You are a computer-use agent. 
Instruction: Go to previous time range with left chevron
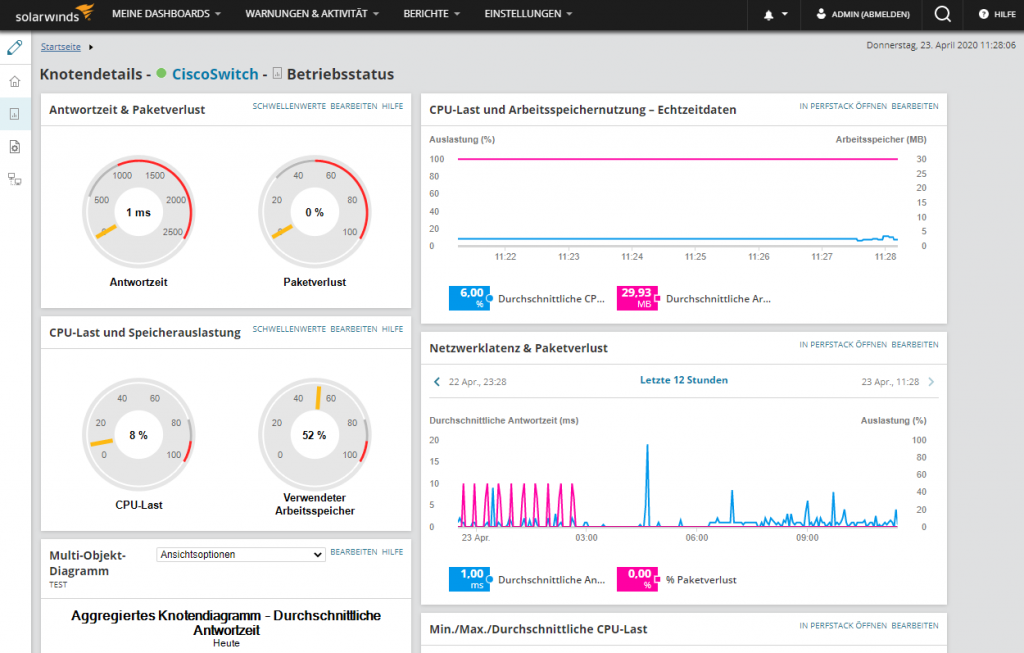437,381
